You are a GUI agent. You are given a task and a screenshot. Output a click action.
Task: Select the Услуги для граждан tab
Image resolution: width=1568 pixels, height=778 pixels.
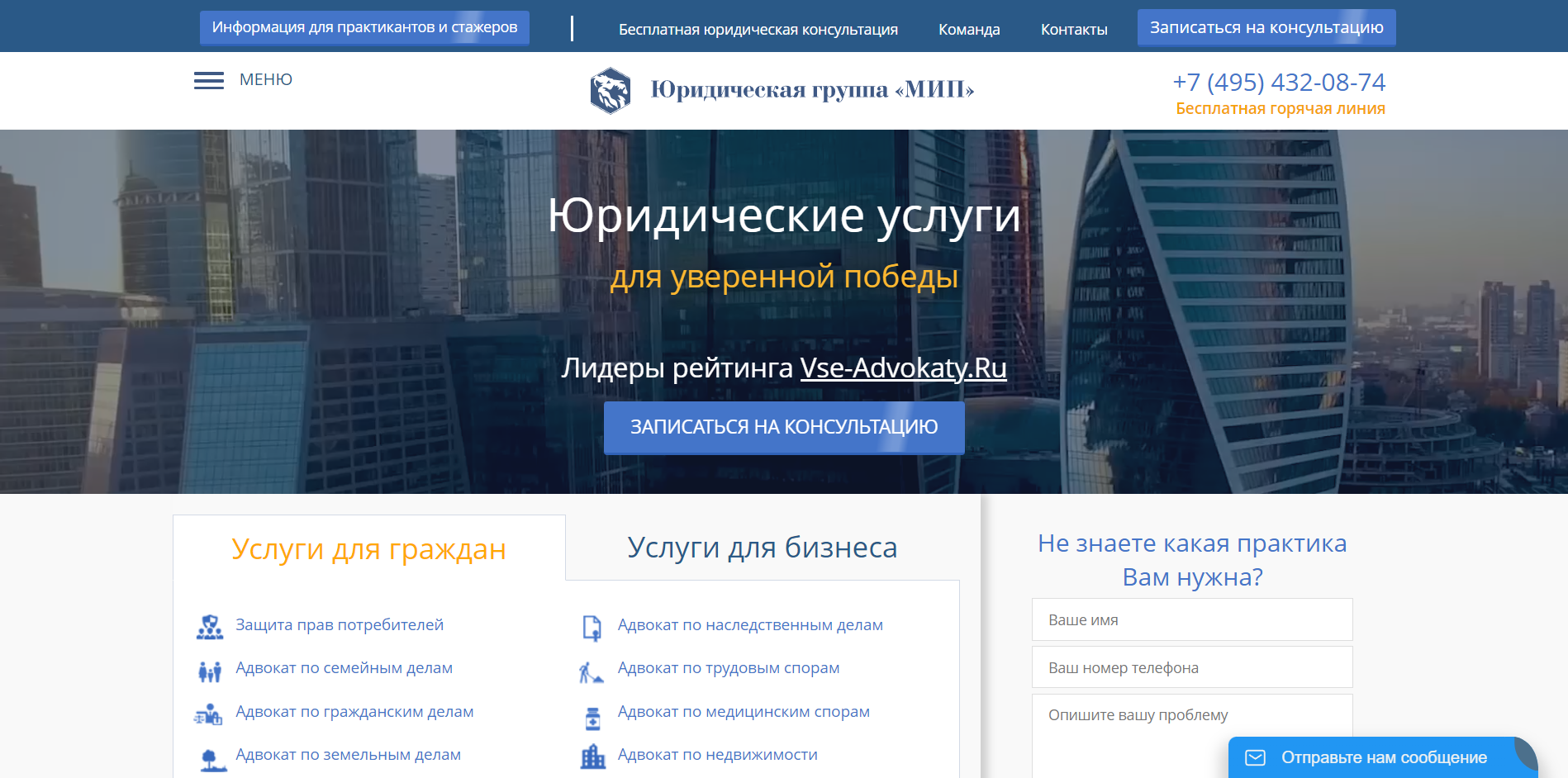pyautogui.click(x=368, y=549)
